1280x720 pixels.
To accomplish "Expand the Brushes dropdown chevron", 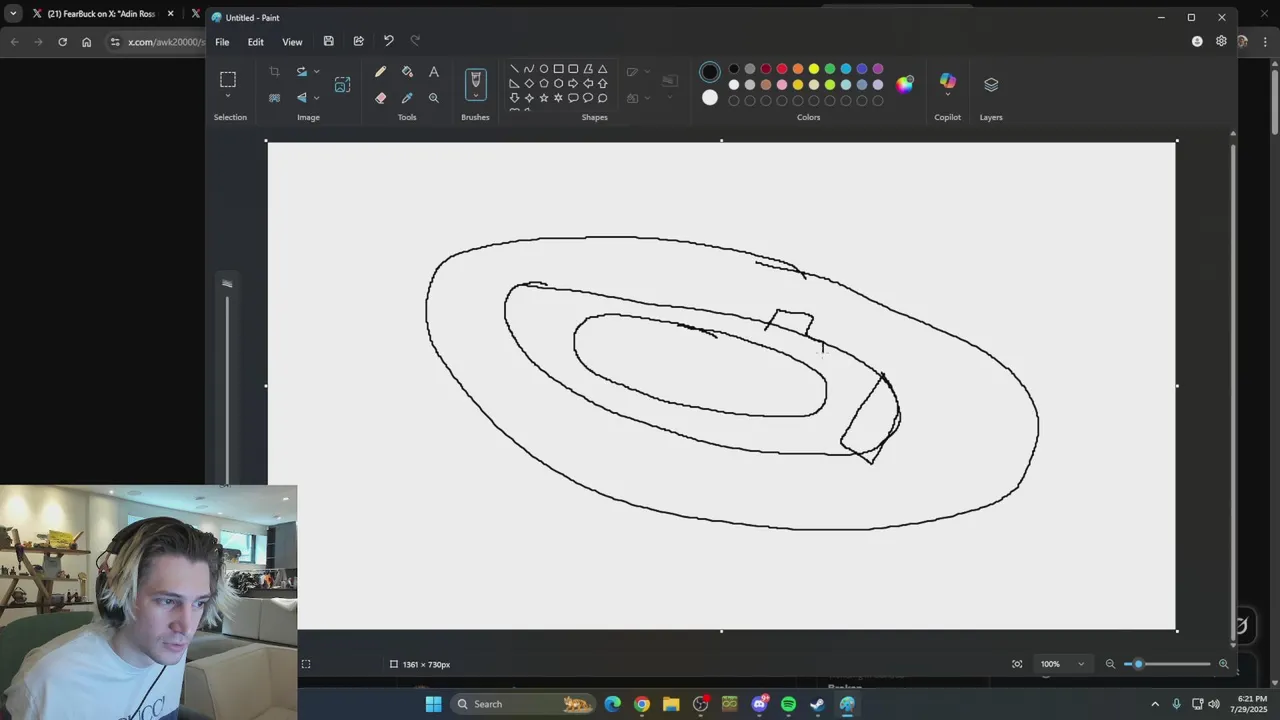I will [475, 96].
